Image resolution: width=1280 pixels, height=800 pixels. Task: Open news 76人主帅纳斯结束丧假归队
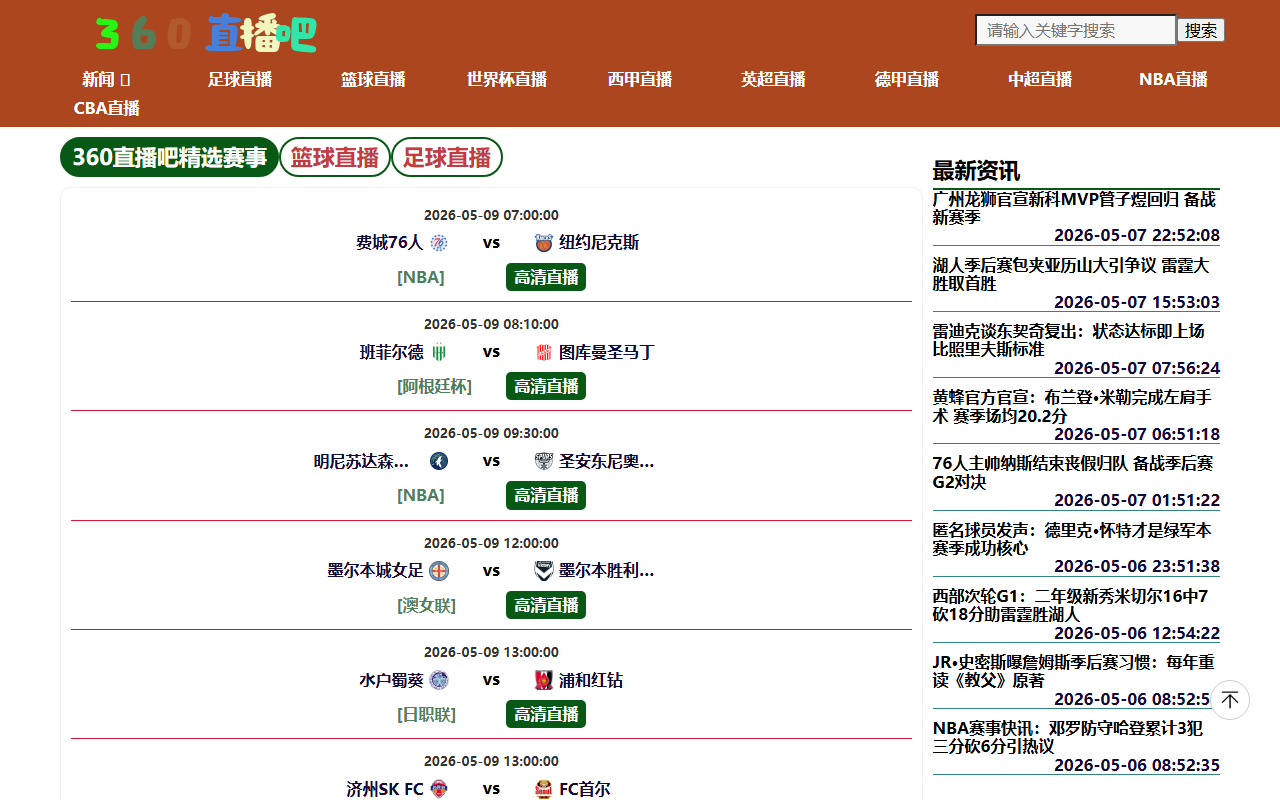coord(1074,473)
